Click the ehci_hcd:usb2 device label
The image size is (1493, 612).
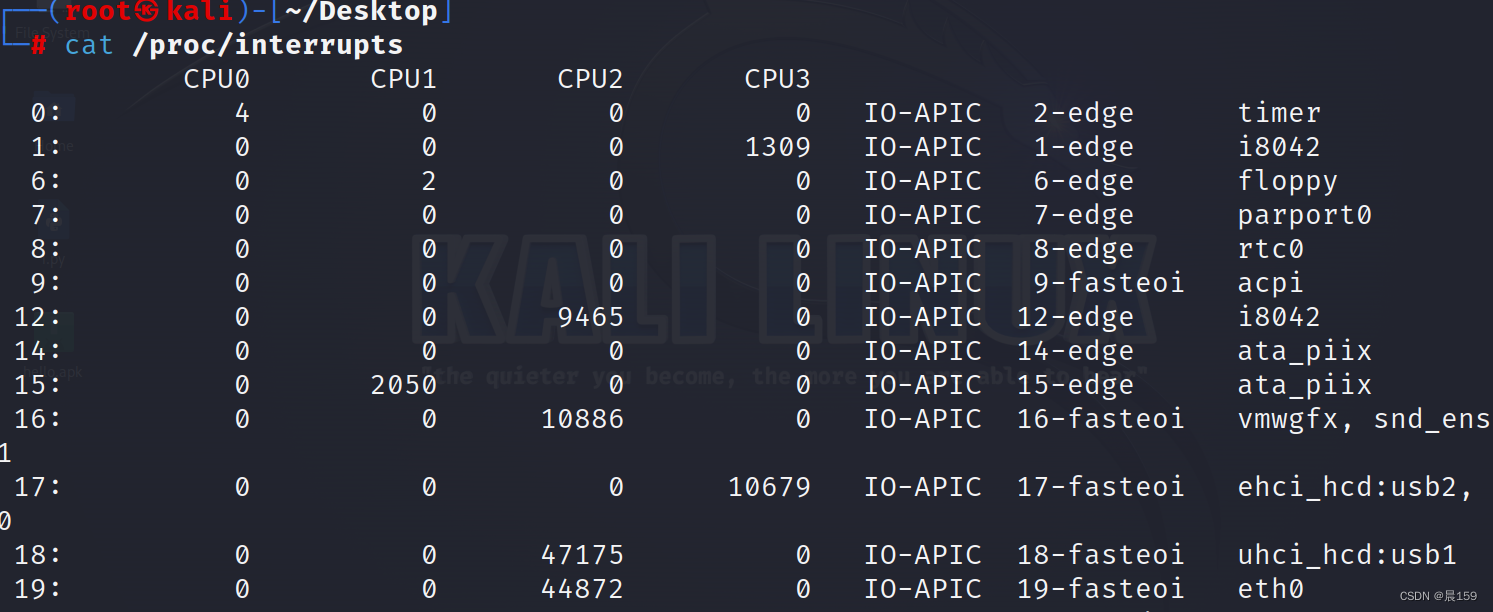point(1355,487)
